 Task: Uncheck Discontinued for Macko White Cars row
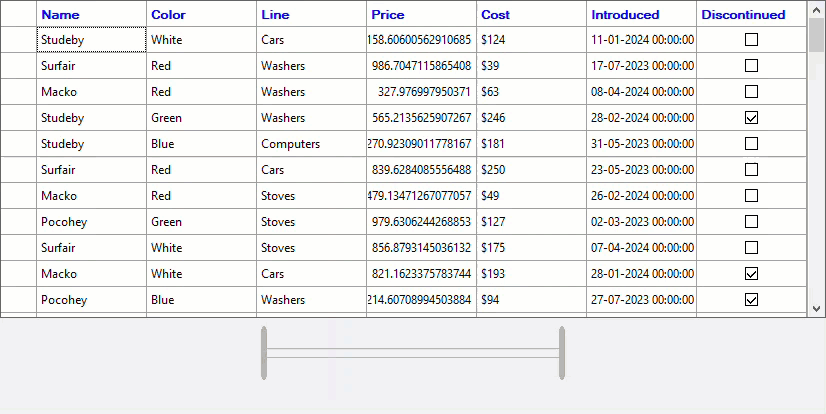click(x=752, y=274)
